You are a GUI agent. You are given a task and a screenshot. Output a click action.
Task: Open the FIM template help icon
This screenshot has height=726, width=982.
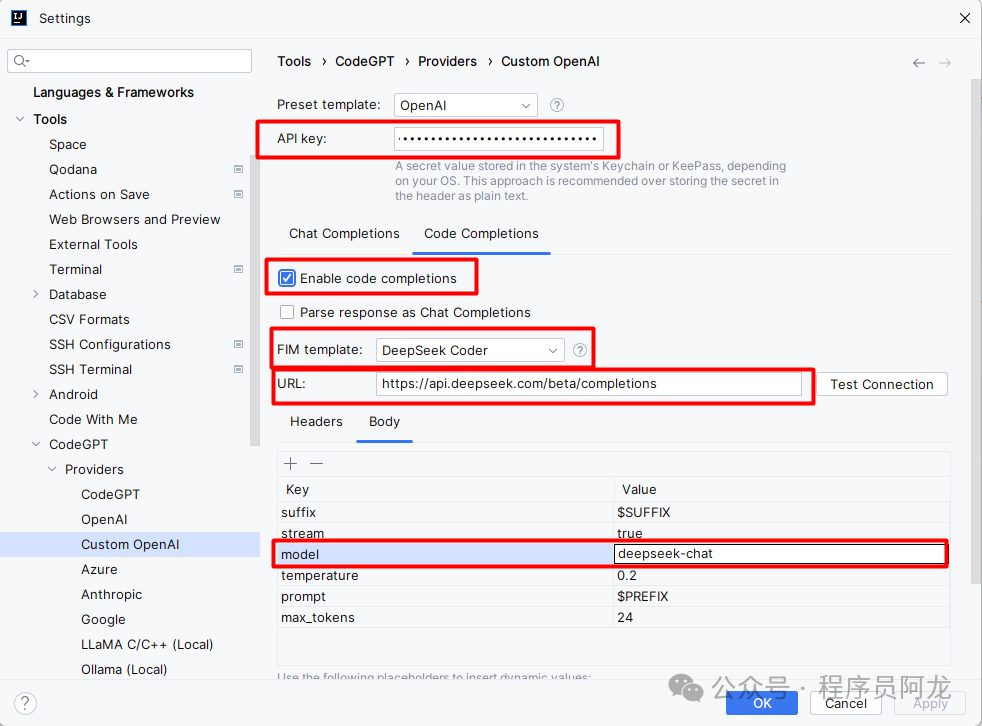pyautogui.click(x=580, y=350)
